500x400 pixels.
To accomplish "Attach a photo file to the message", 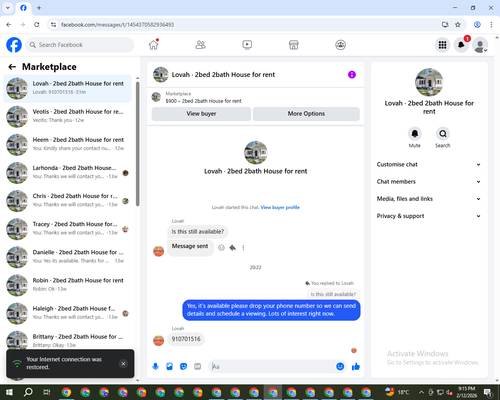I will point(169,367).
